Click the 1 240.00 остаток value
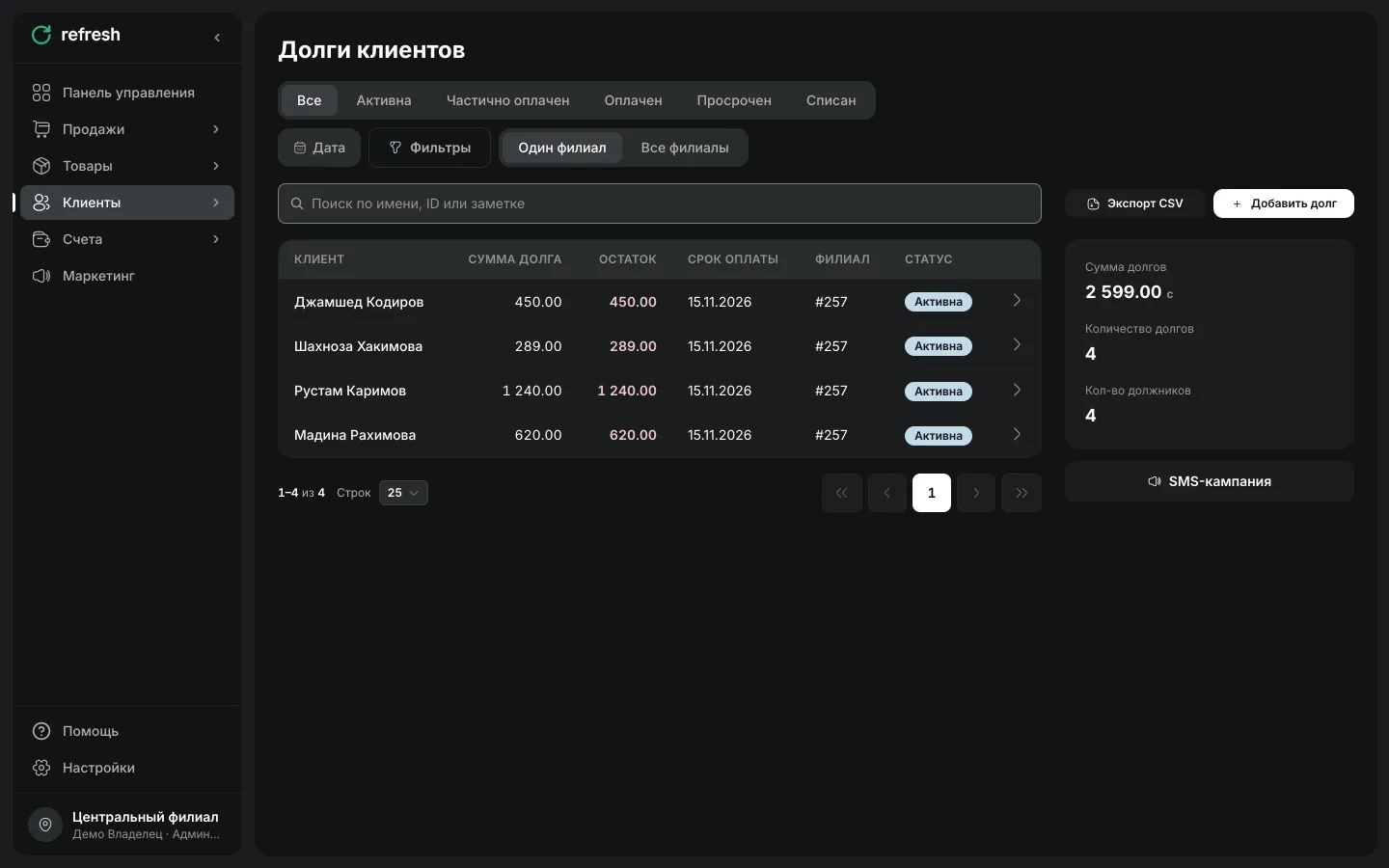1389x868 pixels. pyautogui.click(x=627, y=391)
